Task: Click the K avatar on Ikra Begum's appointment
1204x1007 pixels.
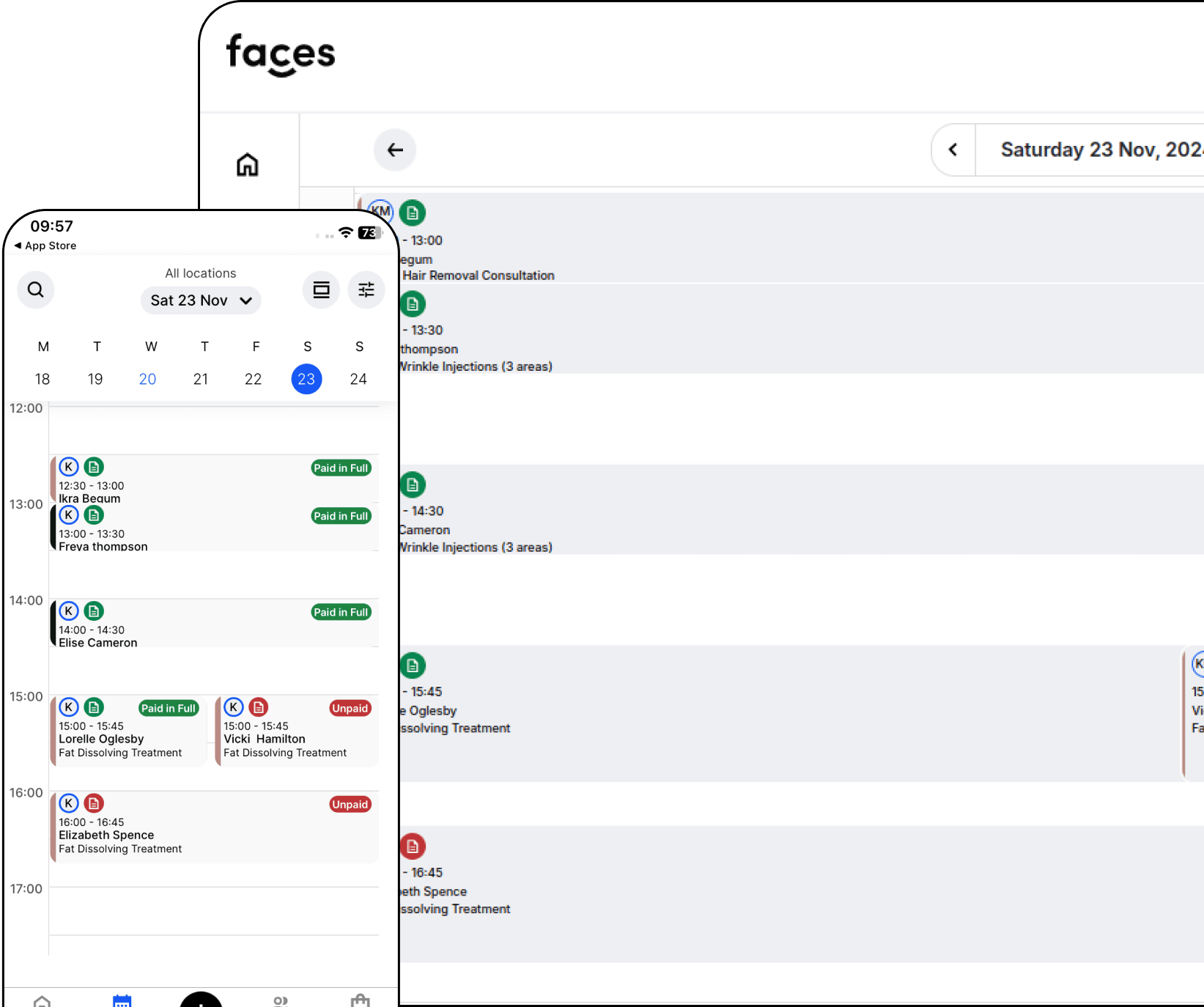Action: [x=69, y=467]
